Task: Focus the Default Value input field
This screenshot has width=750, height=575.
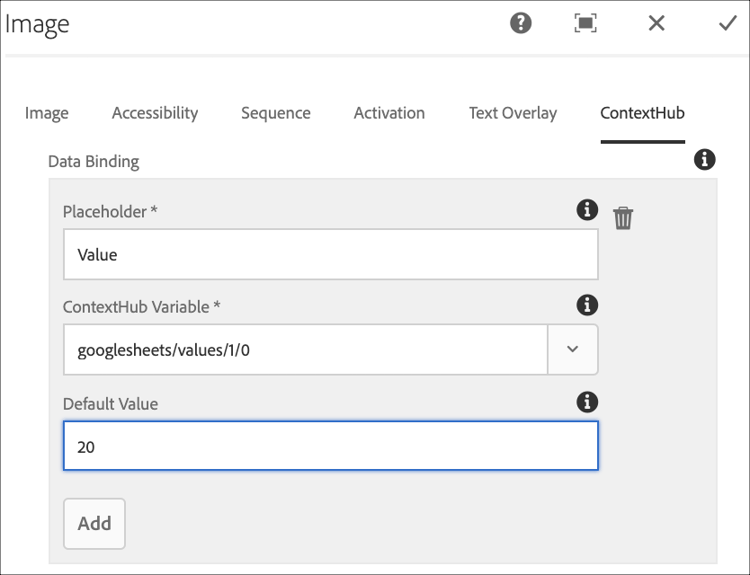Action: pos(330,446)
